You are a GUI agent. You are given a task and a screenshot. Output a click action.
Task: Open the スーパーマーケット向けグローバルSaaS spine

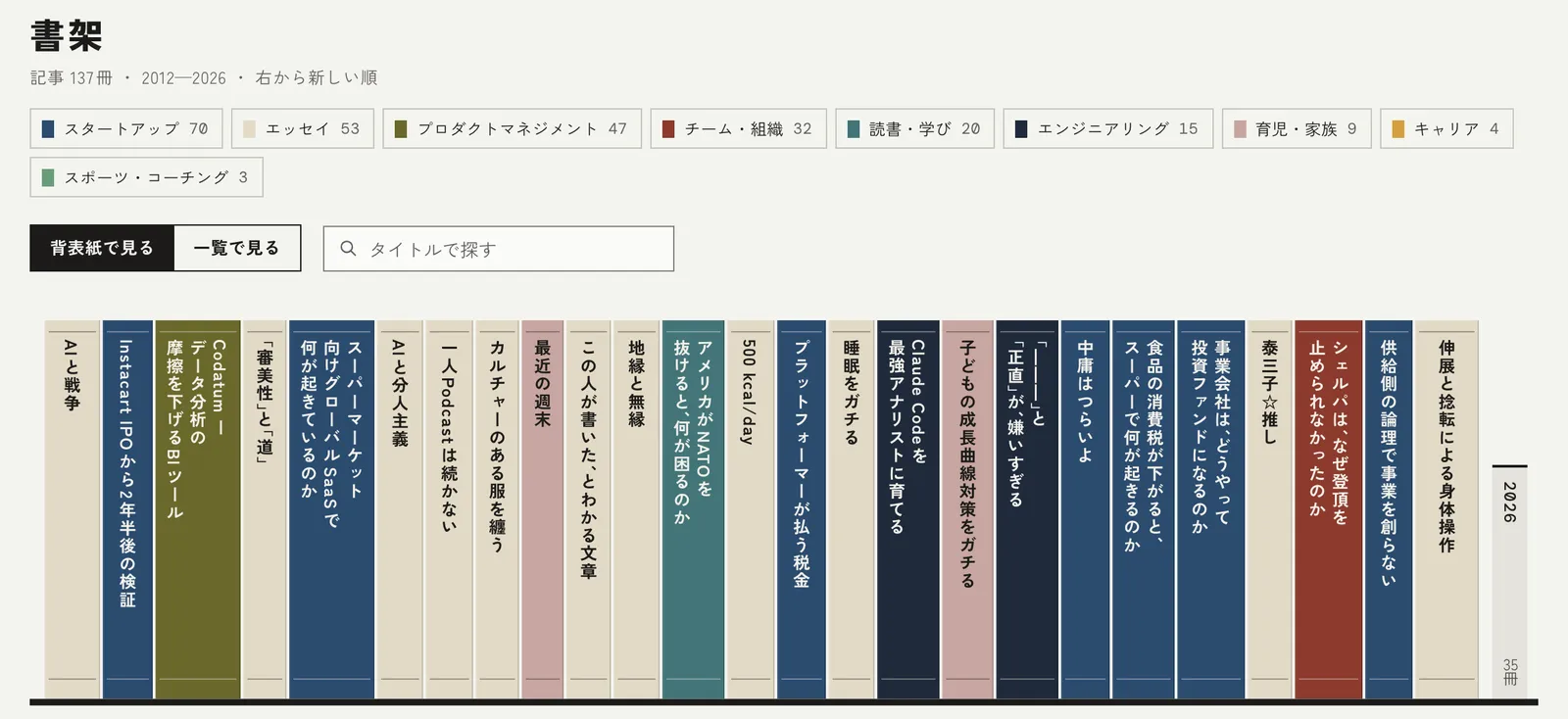(x=331, y=509)
